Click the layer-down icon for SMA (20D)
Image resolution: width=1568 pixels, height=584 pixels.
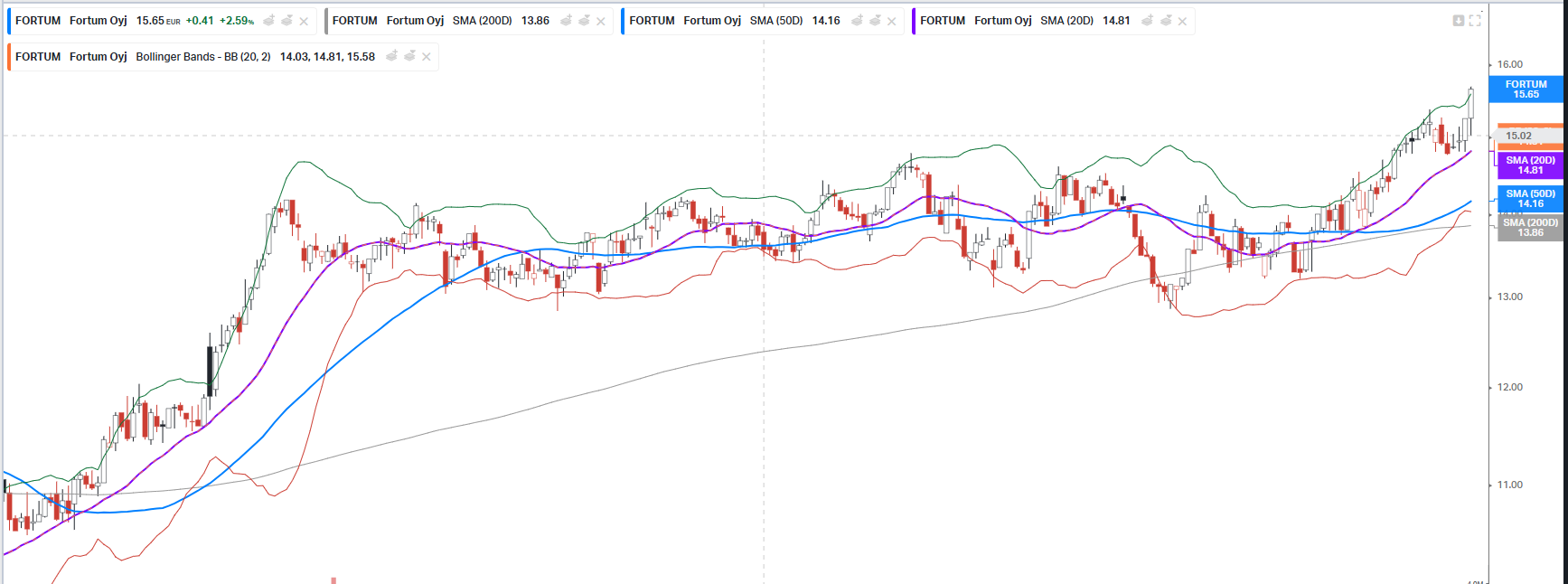(1166, 20)
